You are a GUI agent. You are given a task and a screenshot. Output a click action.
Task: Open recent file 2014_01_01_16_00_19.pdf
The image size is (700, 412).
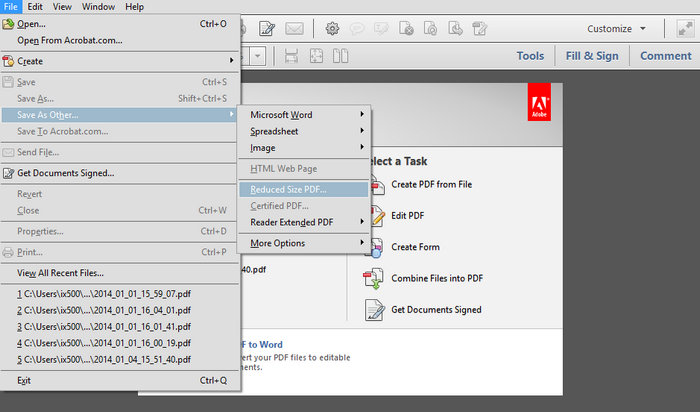point(120,343)
